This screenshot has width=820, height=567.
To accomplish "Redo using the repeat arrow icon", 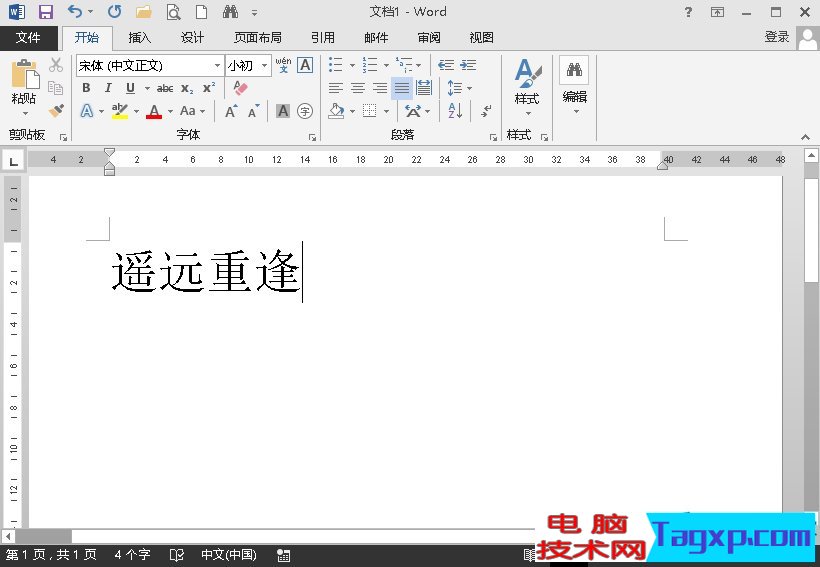I will [x=115, y=12].
